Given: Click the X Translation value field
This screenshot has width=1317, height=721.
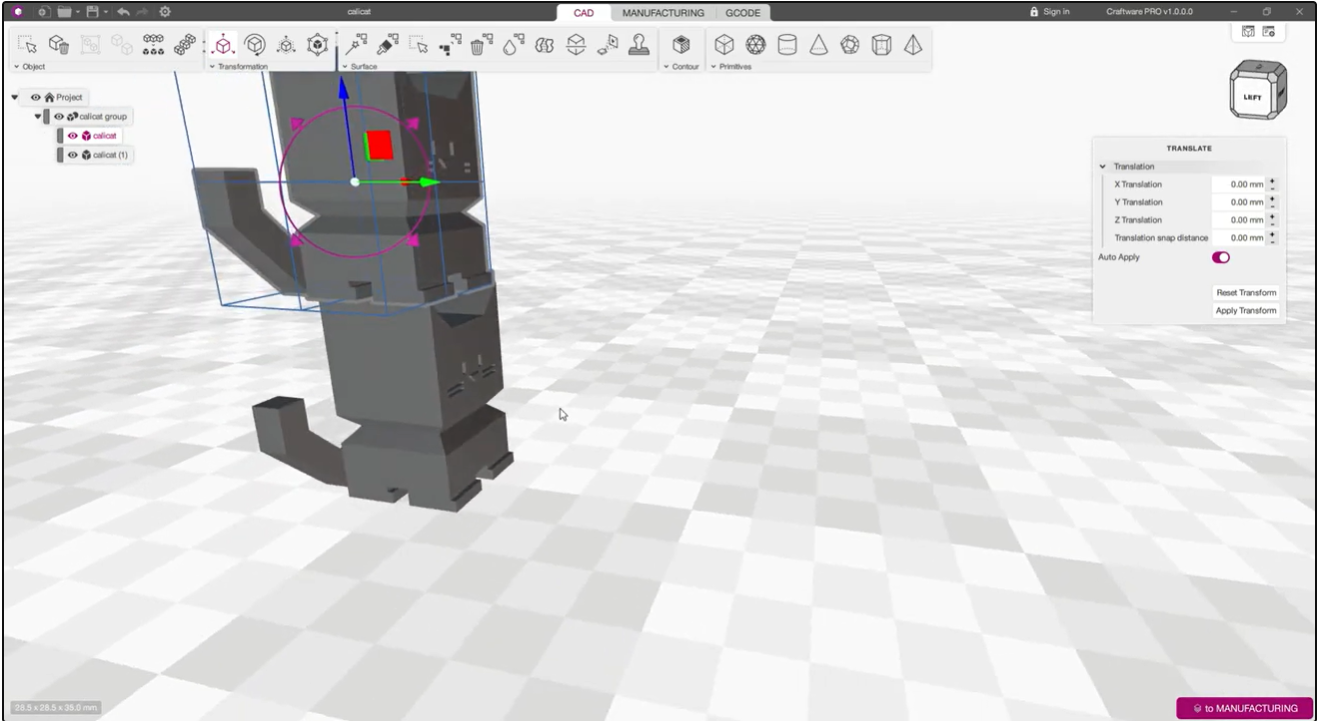Looking at the screenshot, I should [1238, 185].
